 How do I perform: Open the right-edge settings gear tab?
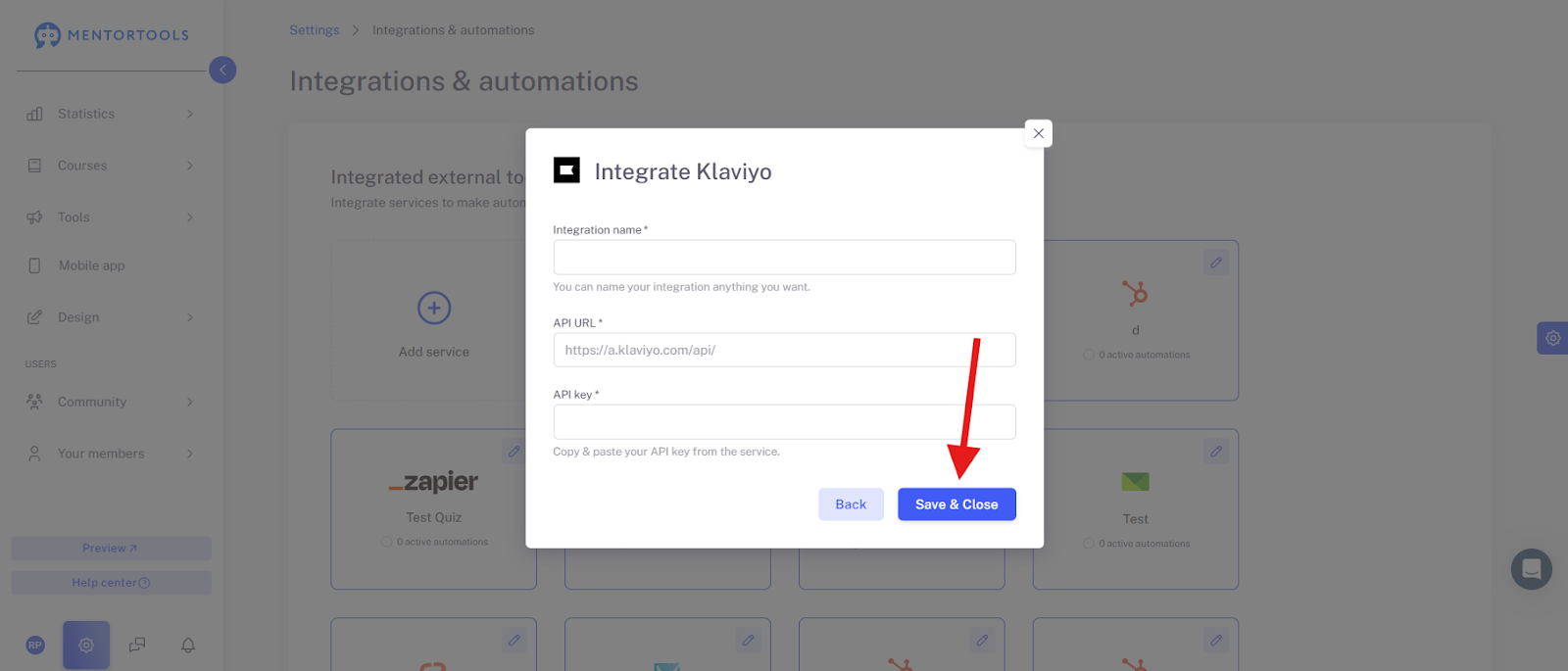click(x=1552, y=338)
